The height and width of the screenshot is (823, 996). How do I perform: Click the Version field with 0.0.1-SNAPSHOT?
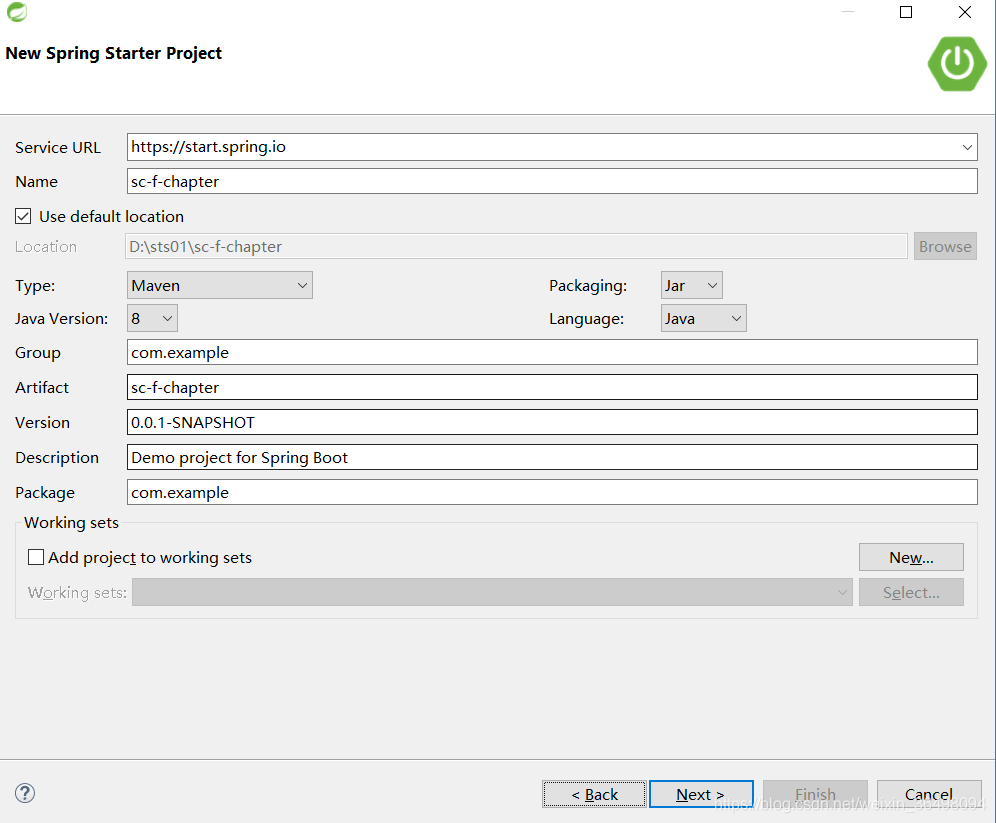coord(552,422)
